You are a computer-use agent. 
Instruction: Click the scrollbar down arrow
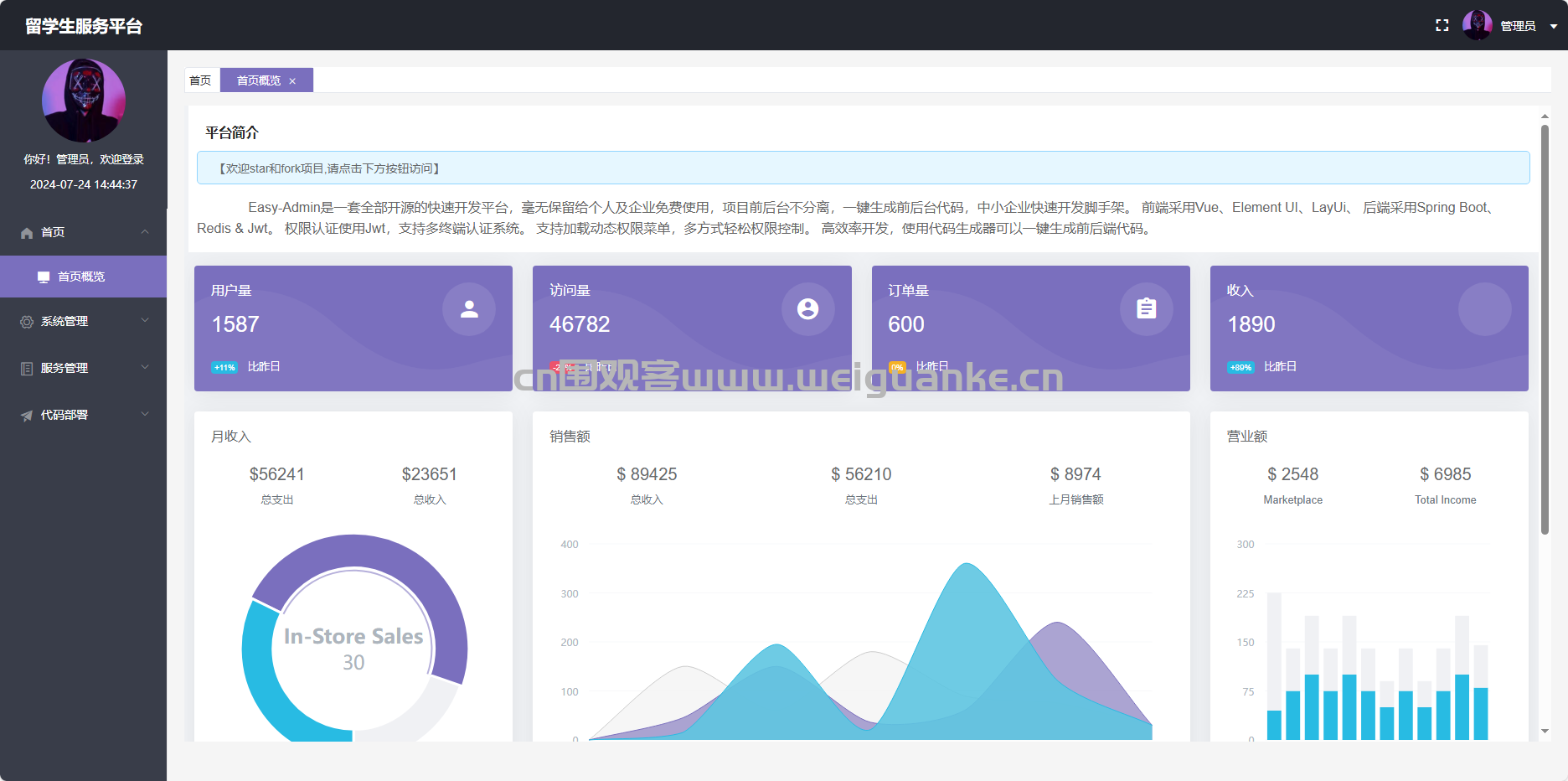point(1545,732)
